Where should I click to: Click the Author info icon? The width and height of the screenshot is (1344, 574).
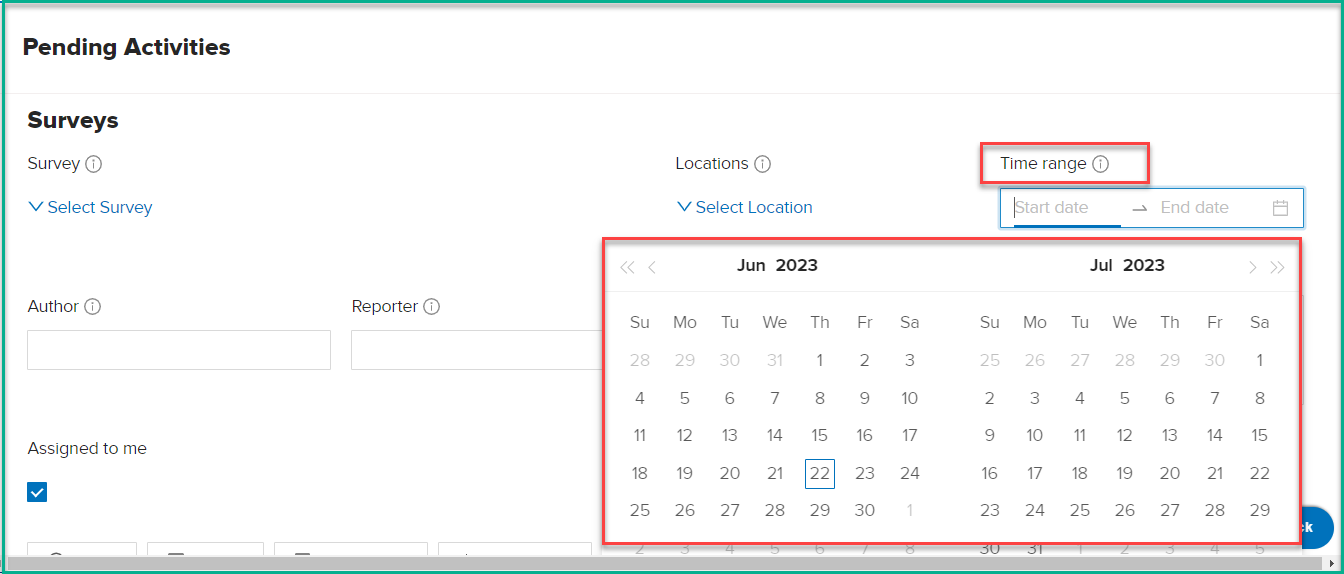93,307
